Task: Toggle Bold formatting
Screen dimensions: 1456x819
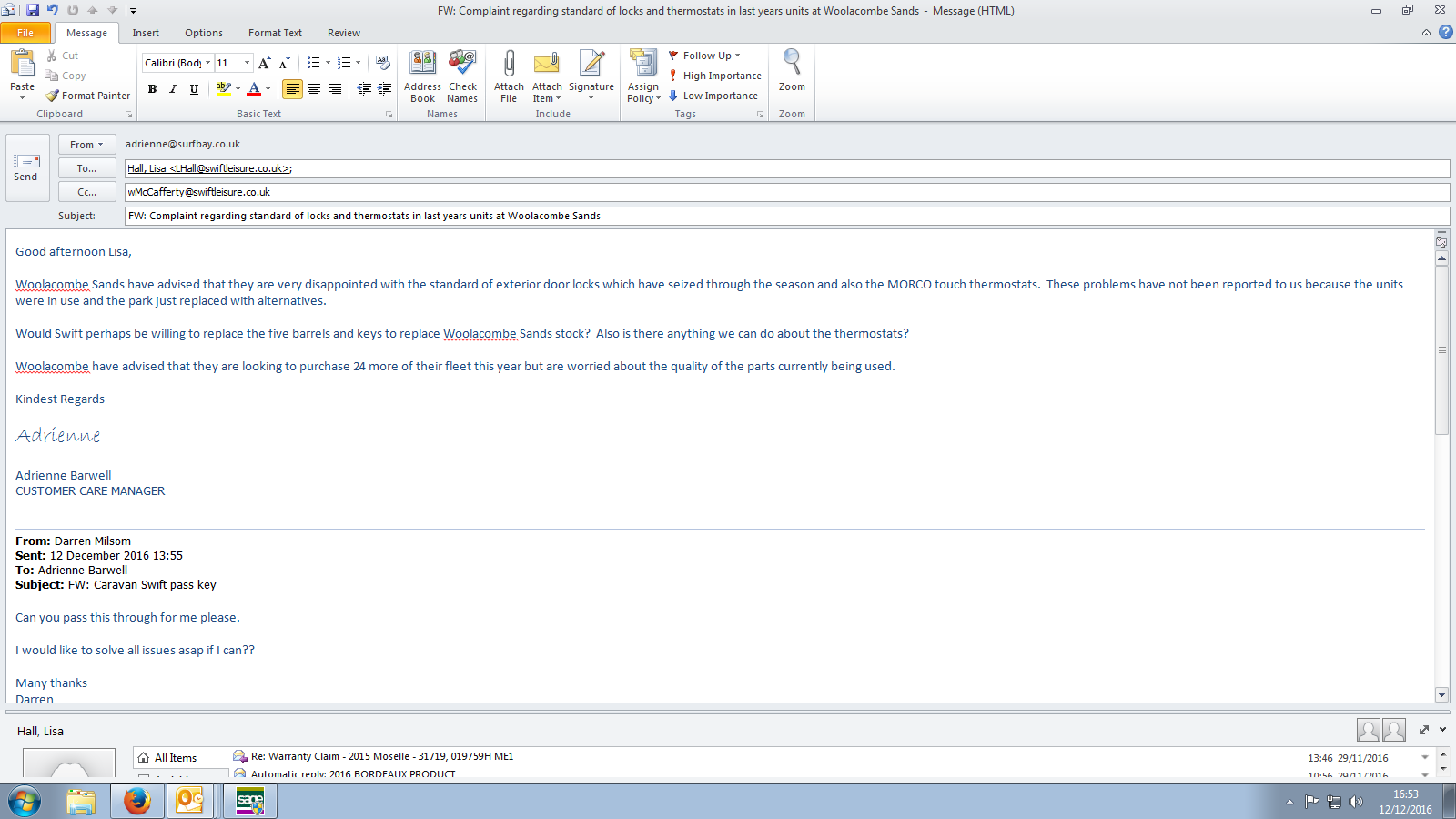Action: [x=152, y=89]
